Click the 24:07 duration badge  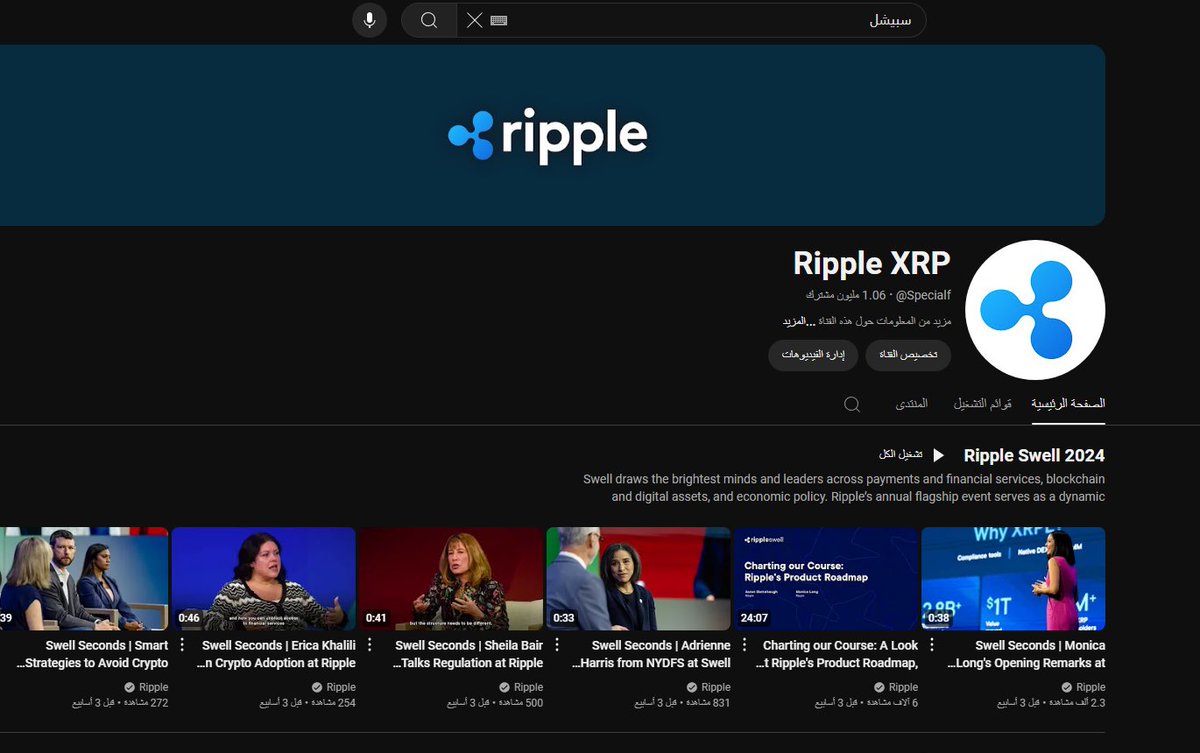tap(755, 618)
